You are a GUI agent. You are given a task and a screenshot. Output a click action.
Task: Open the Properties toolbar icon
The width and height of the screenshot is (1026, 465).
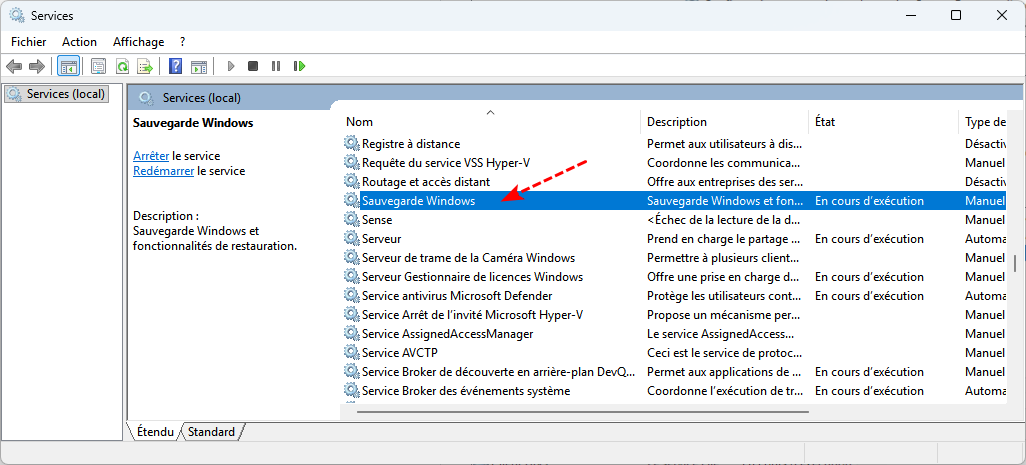98,66
